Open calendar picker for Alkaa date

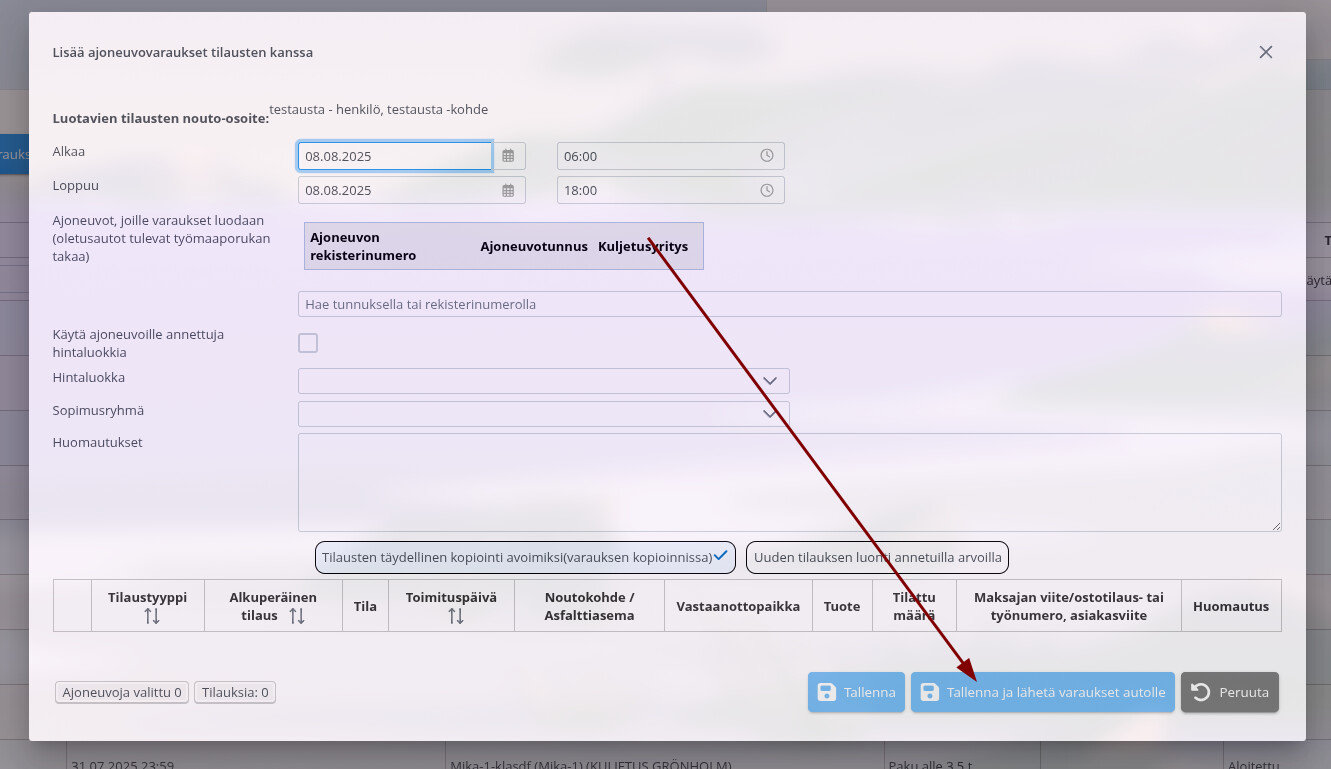click(x=508, y=156)
